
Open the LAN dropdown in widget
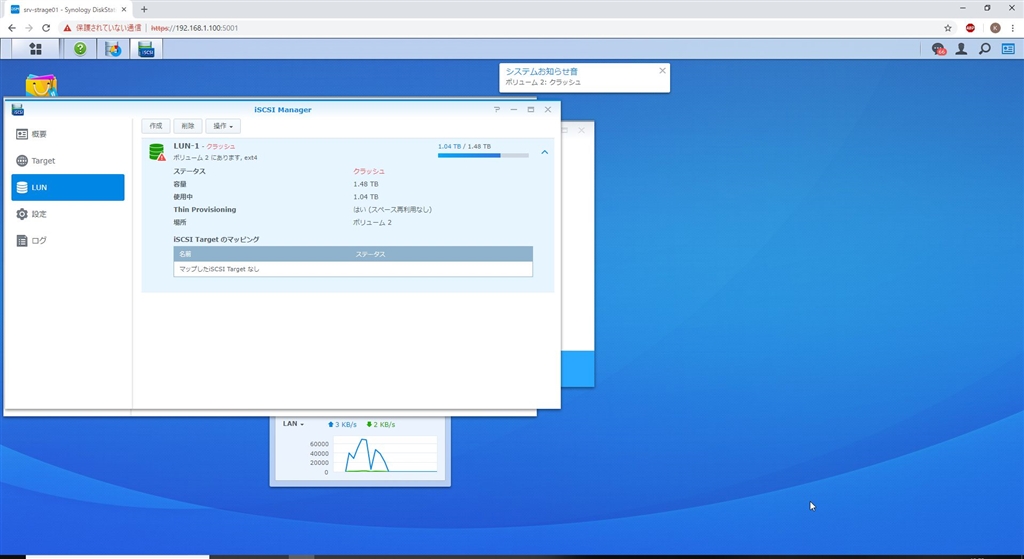click(x=293, y=424)
